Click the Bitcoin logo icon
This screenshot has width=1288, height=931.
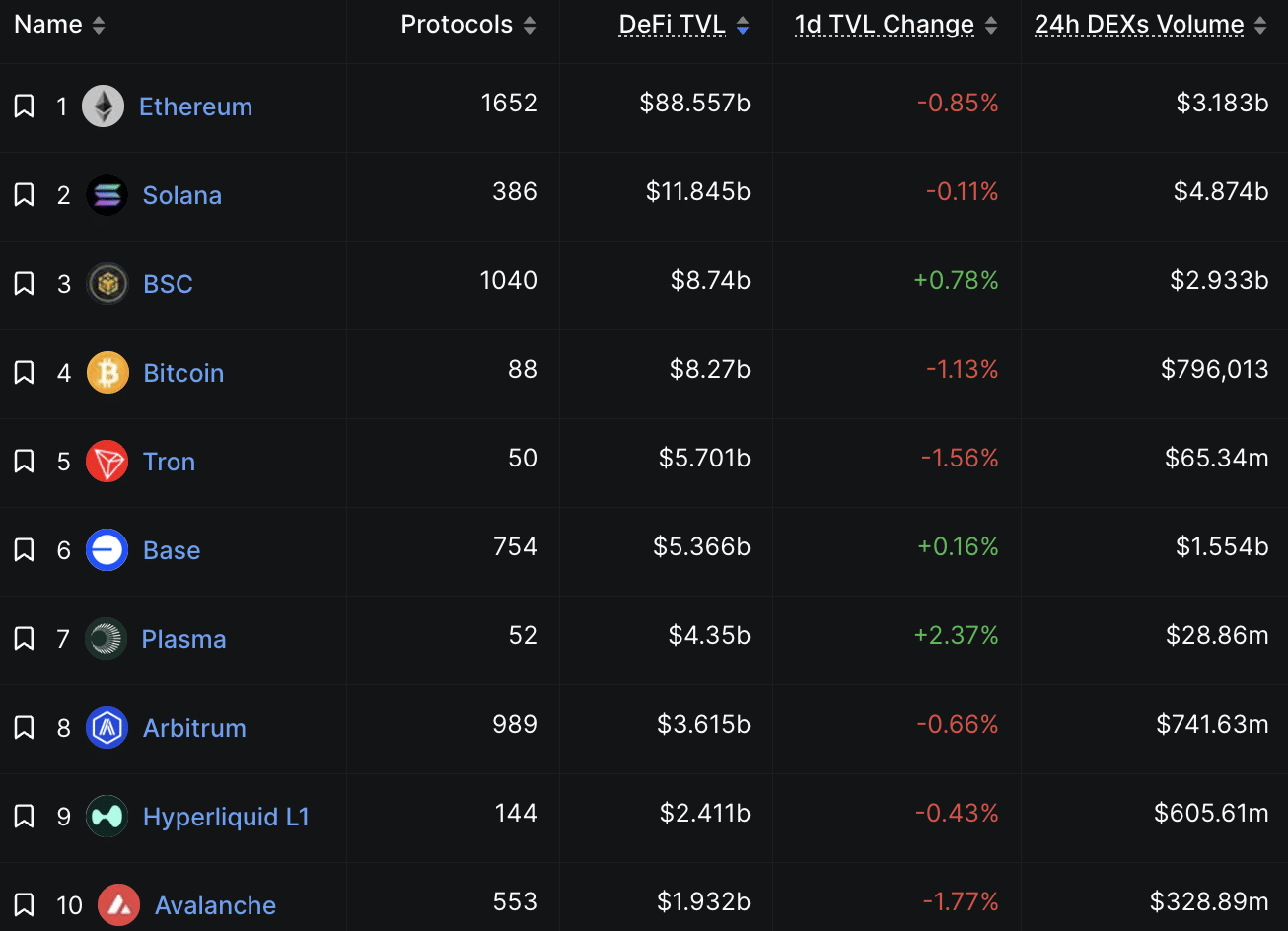pos(107,373)
